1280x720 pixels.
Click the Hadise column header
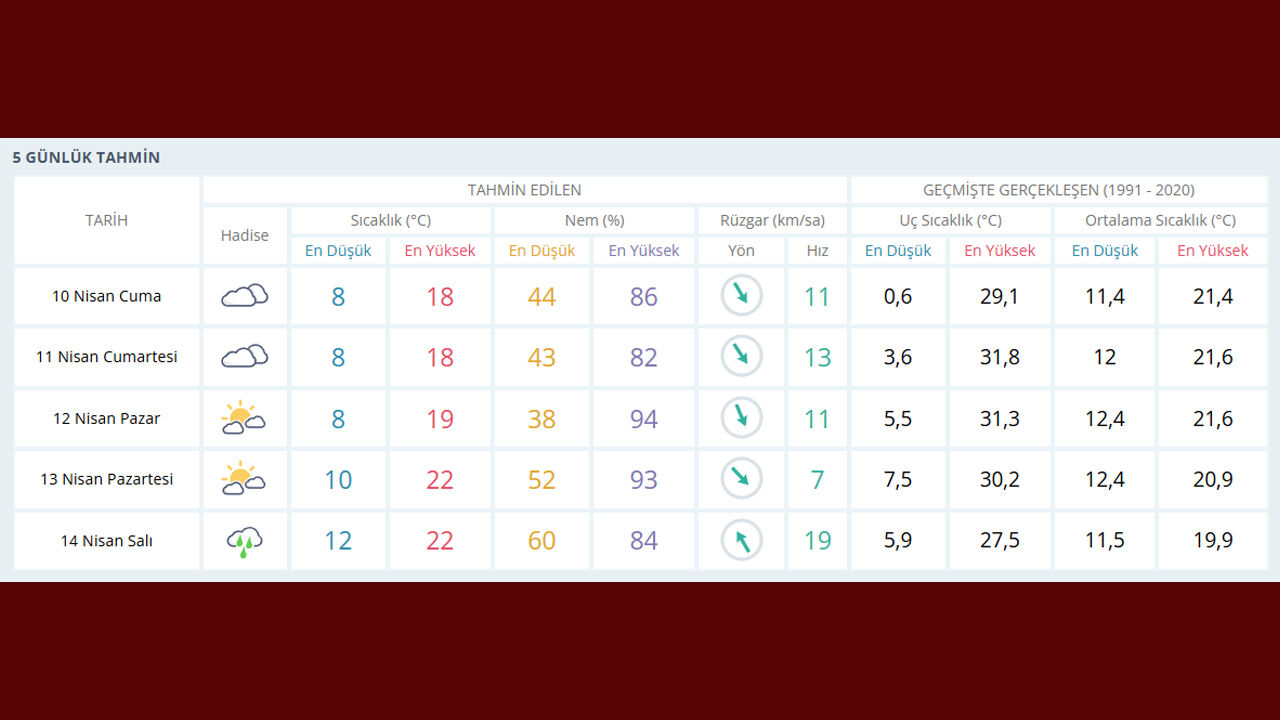(244, 236)
